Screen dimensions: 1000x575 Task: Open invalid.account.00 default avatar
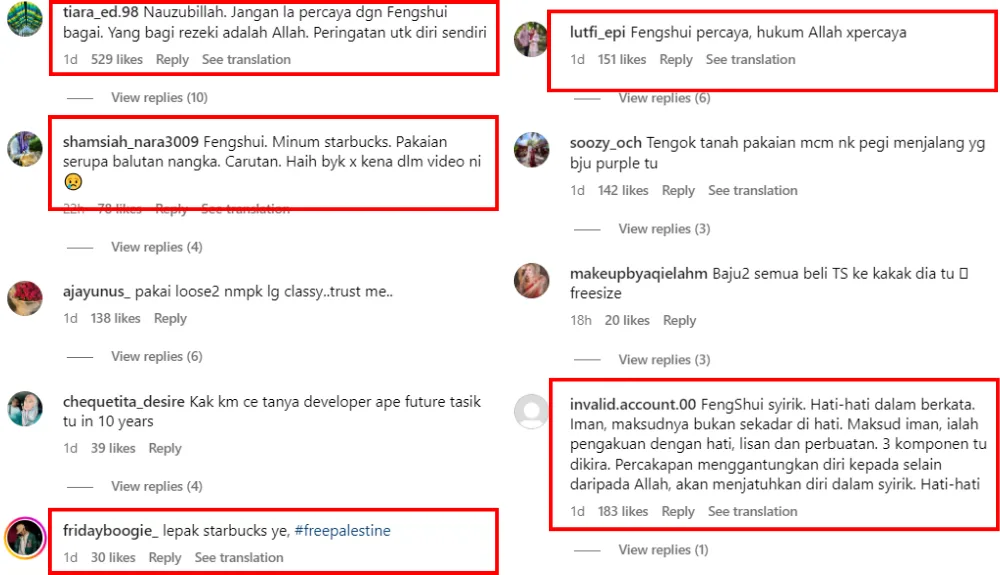(531, 411)
